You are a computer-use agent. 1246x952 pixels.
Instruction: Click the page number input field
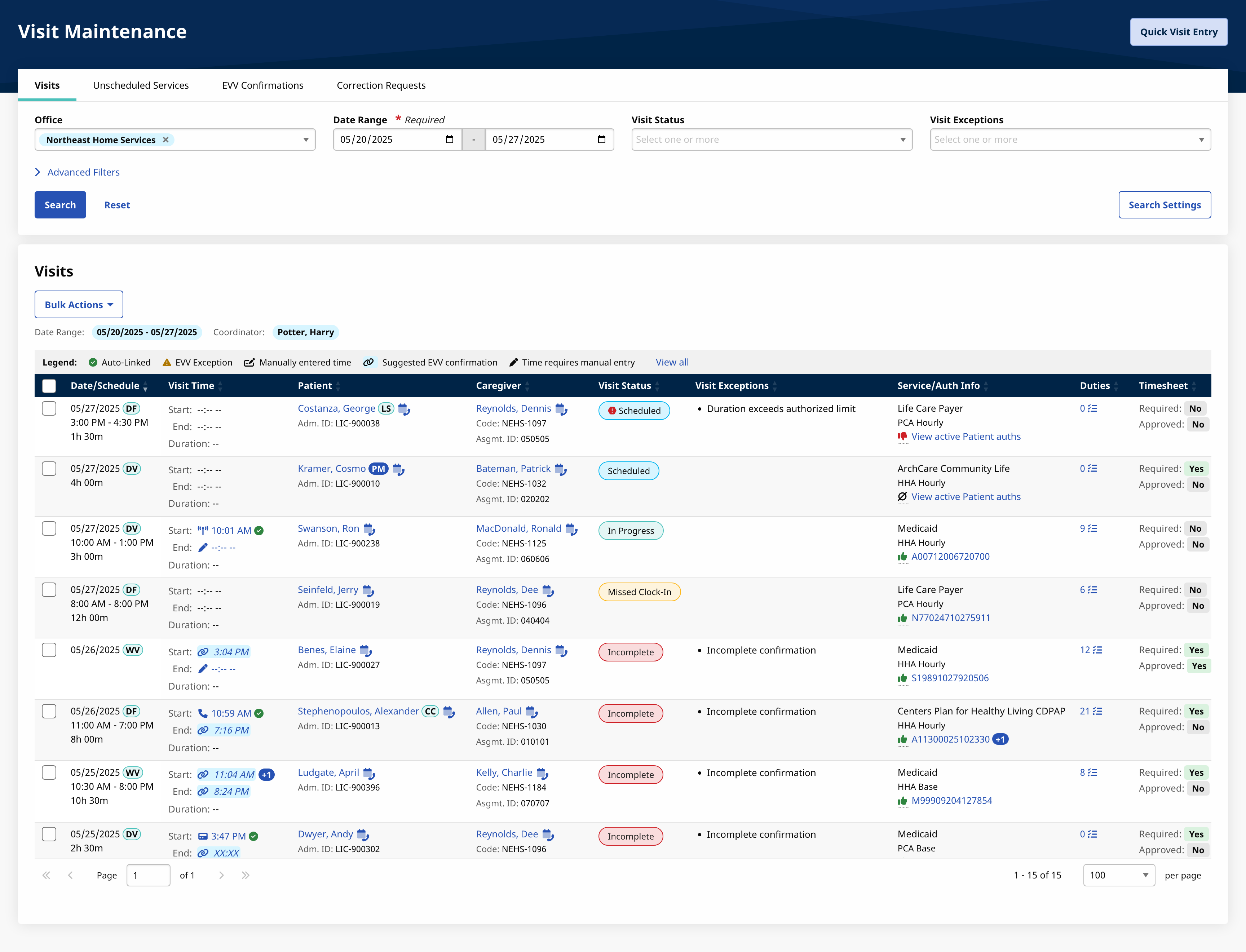148,876
